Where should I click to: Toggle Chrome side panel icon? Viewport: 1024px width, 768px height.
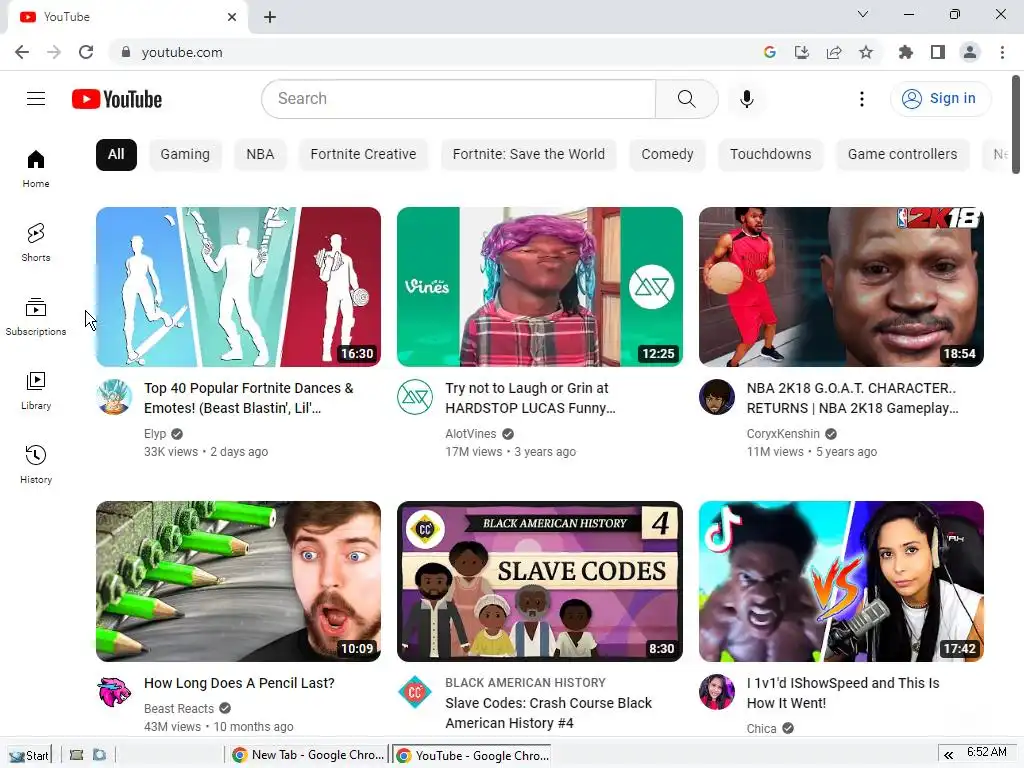tap(937, 52)
